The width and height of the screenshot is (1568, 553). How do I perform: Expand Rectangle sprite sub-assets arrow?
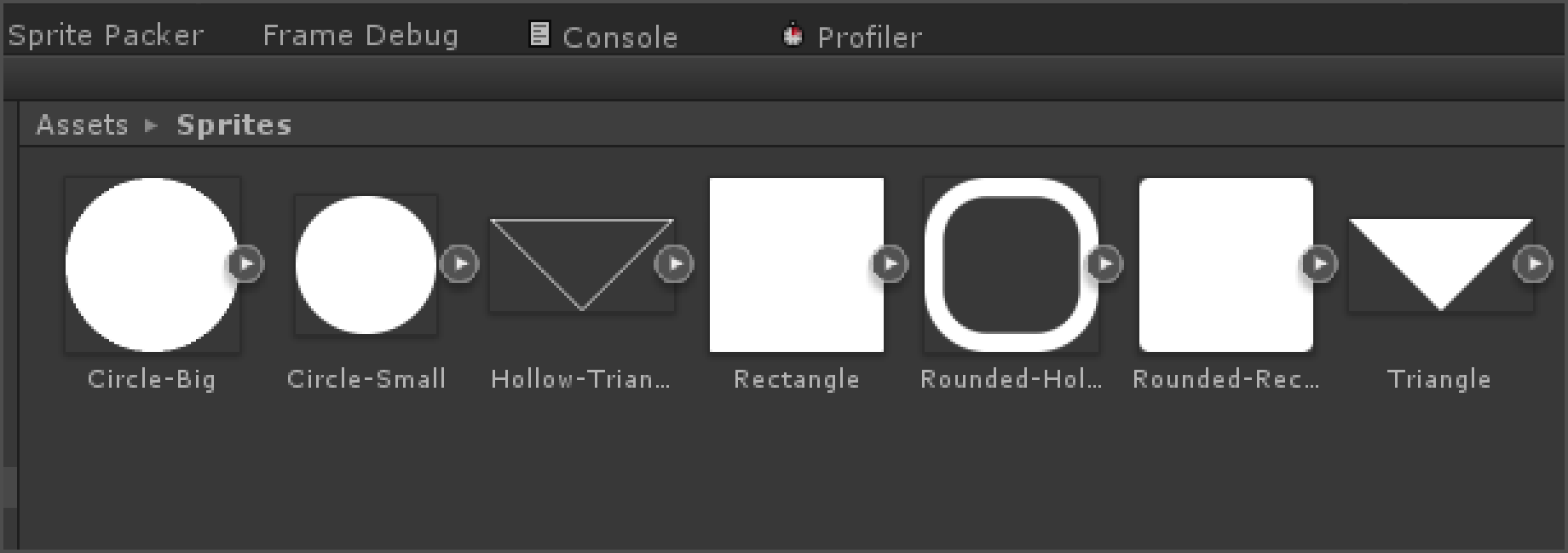click(x=890, y=264)
